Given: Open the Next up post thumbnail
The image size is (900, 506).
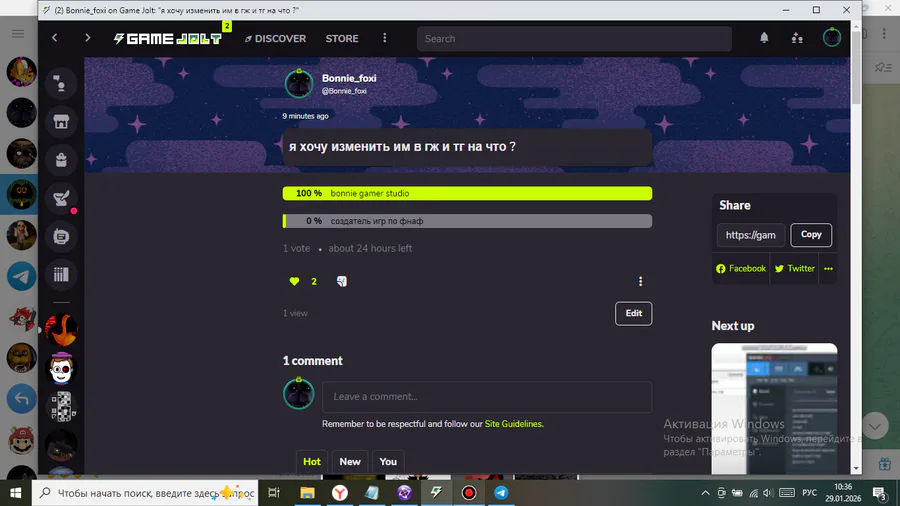Looking at the screenshot, I should coord(774,408).
